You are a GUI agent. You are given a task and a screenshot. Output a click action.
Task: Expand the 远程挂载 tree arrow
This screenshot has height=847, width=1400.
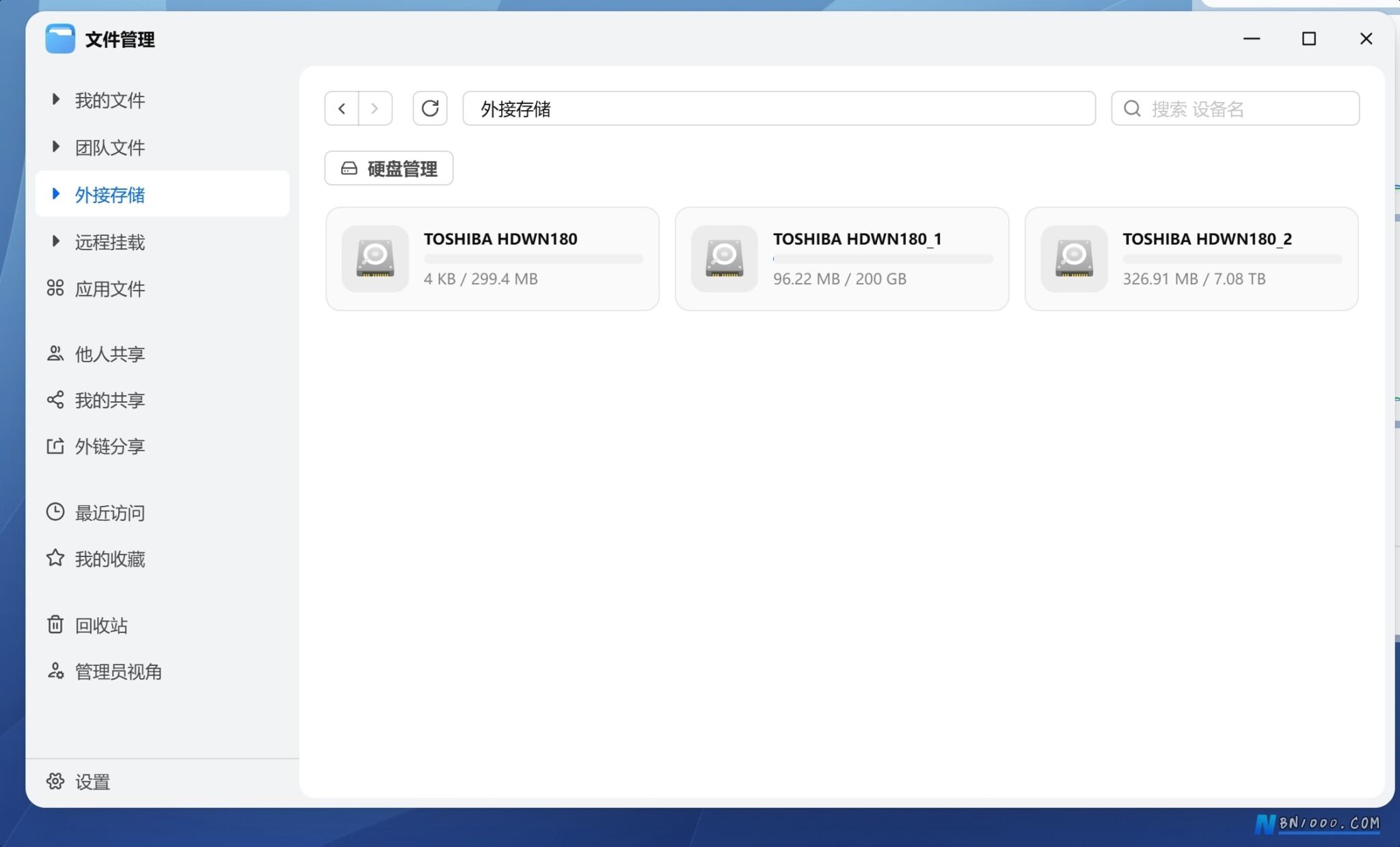(x=55, y=241)
